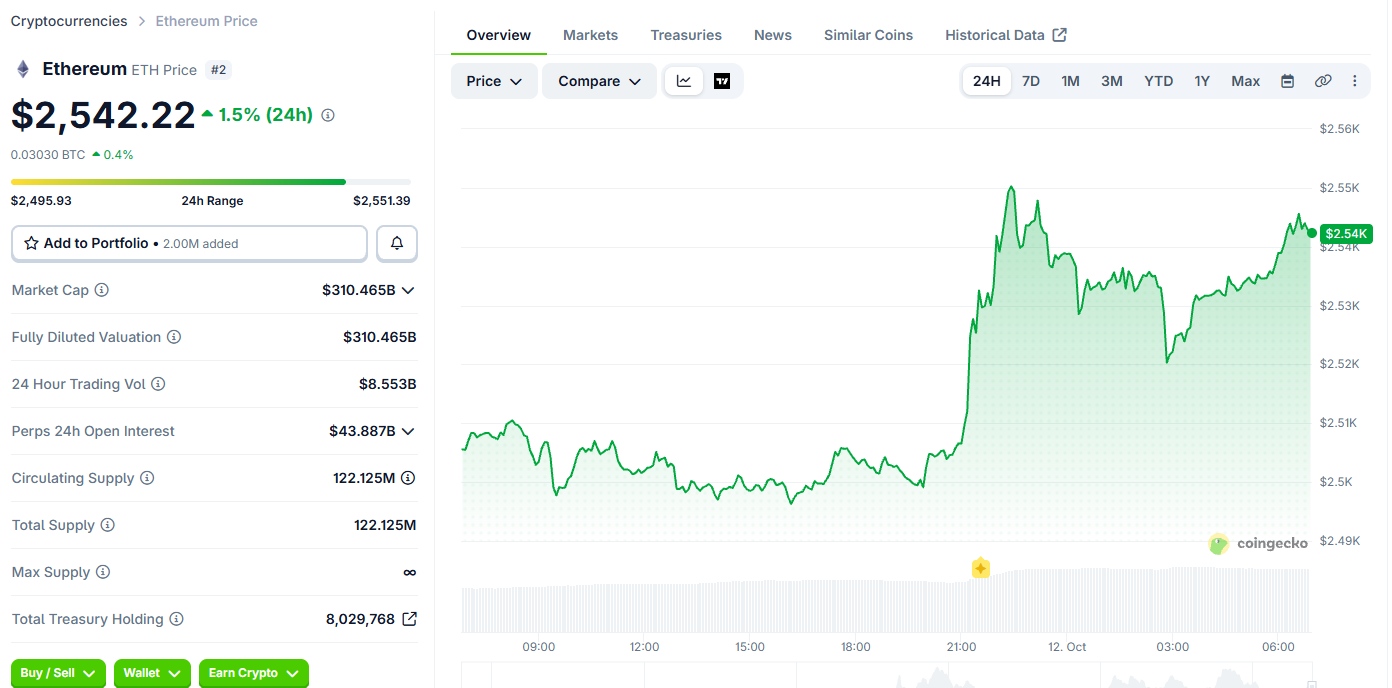Switch to the line chart view

tap(684, 81)
